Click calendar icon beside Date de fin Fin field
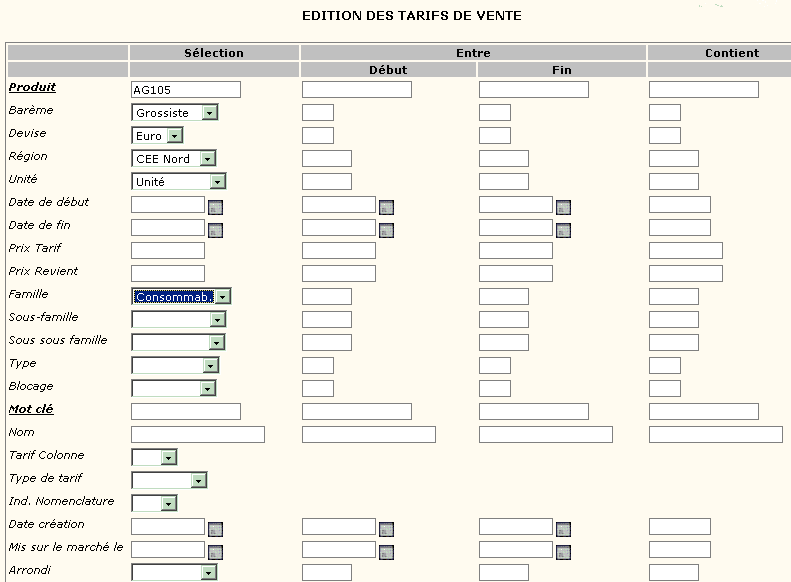 [x=563, y=230]
